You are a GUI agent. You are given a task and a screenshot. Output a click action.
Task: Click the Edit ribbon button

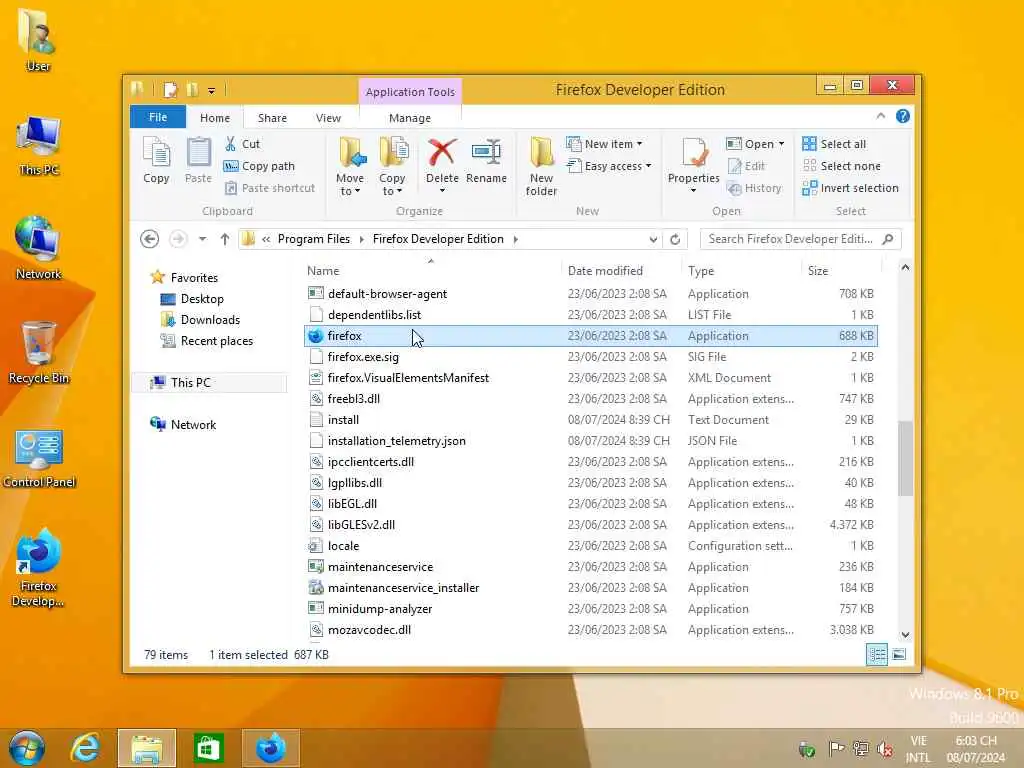click(x=746, y=166)
